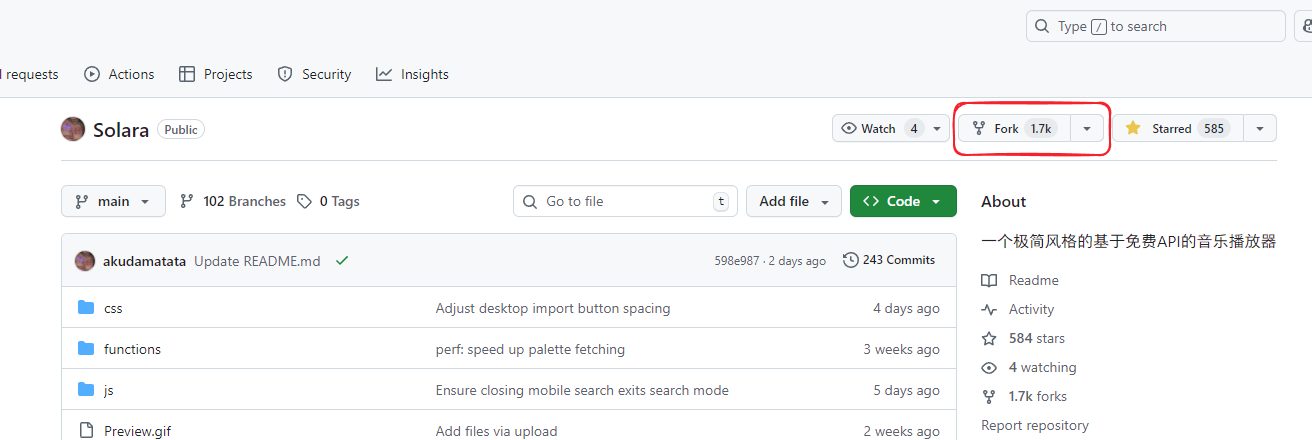Expand the green Code dropdown
The height and width of the screenshot is (440, 1312).
click(x=902, y=201)
